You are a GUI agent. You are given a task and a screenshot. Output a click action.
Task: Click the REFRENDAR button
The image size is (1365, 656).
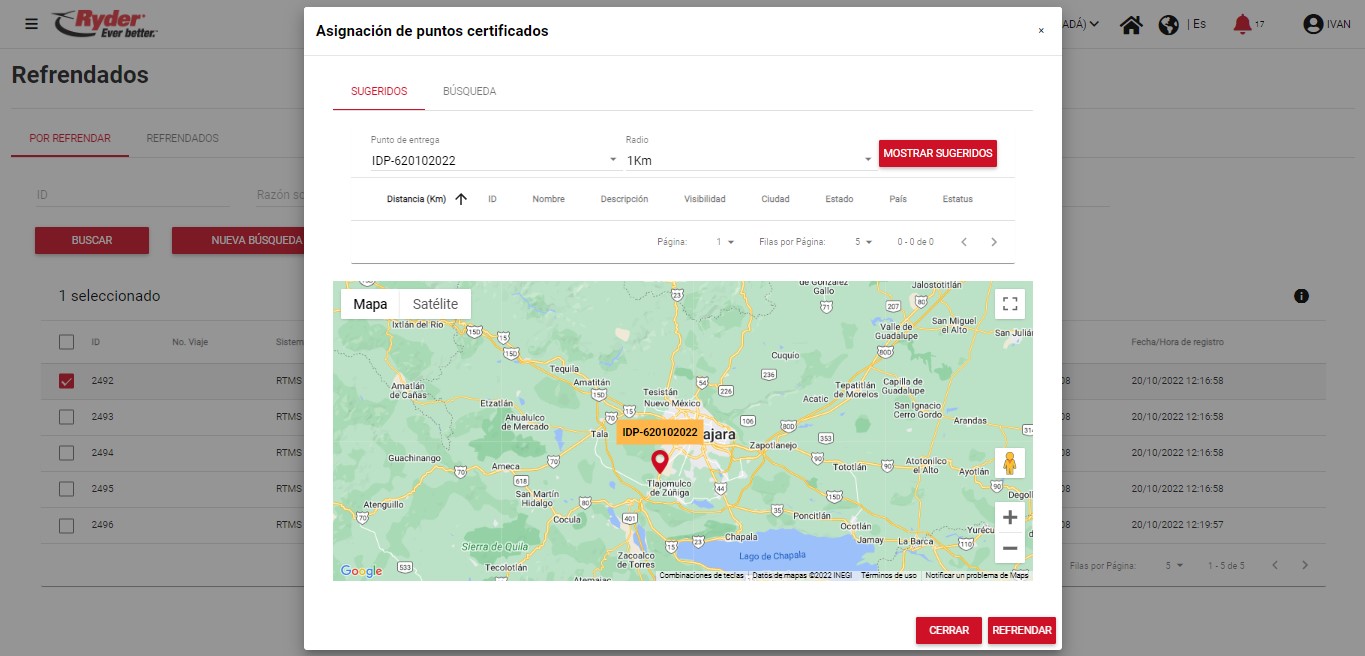[1021, 631]
